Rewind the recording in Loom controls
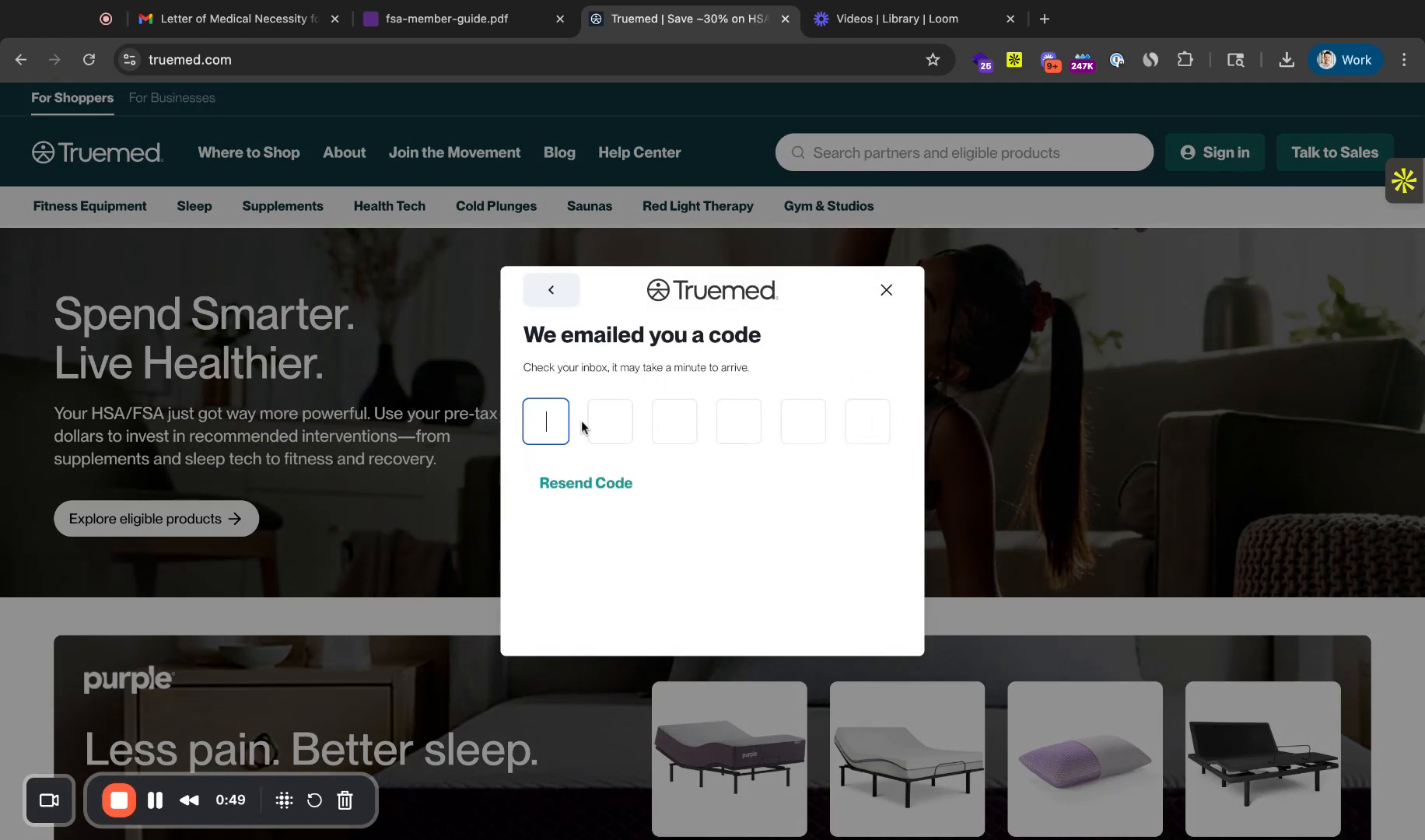 click(188, 800)
